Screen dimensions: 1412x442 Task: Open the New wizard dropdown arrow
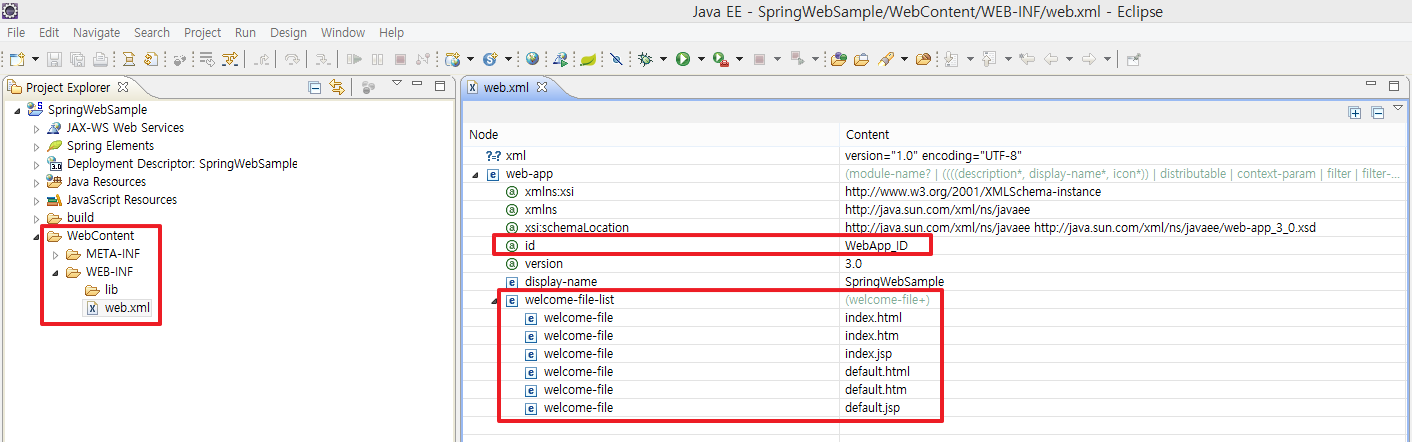(x=35, y=59)
